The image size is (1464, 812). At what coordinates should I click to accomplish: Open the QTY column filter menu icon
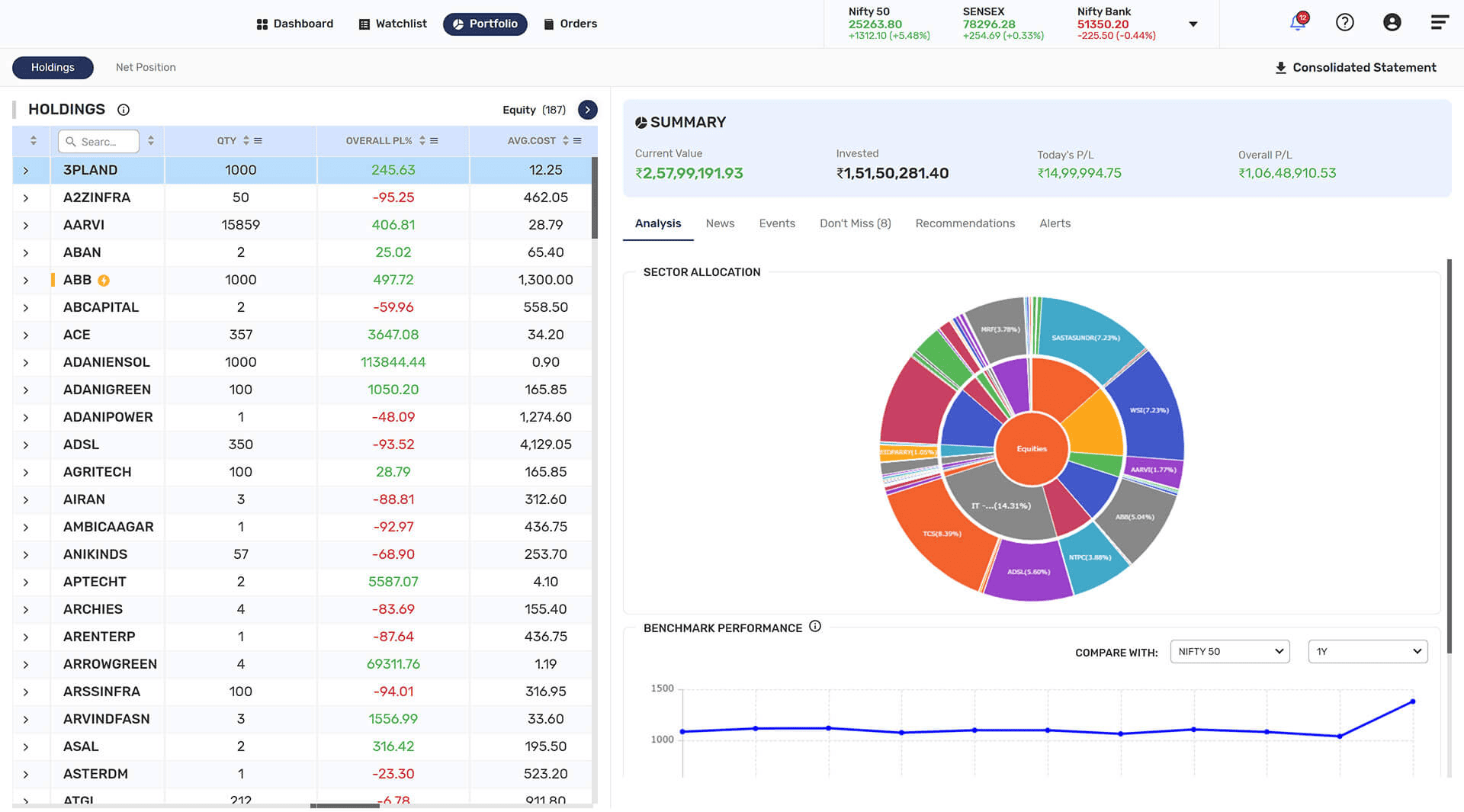coord(258,141)
